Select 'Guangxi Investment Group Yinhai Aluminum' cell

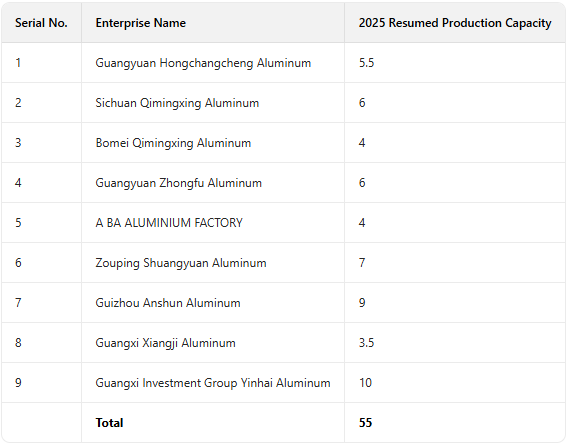pos(213,383)
